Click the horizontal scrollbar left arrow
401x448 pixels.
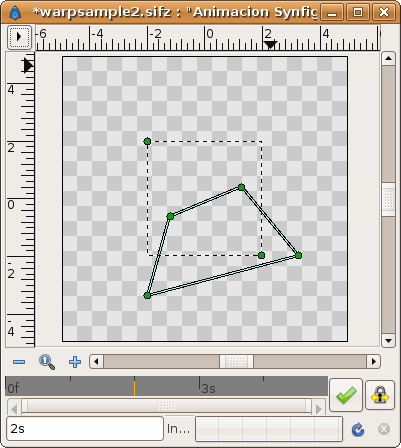click(x=96, y=362)
